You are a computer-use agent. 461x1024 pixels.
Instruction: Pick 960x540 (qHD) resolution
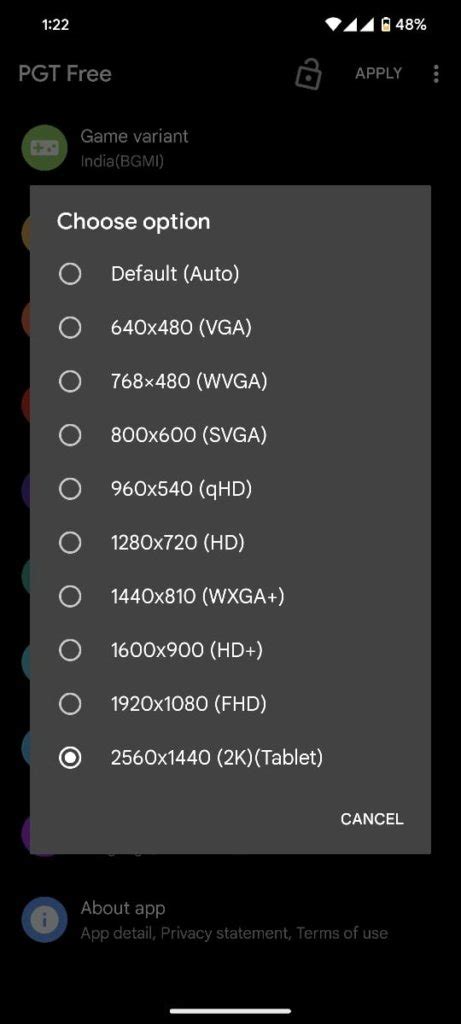click(230, 488)
